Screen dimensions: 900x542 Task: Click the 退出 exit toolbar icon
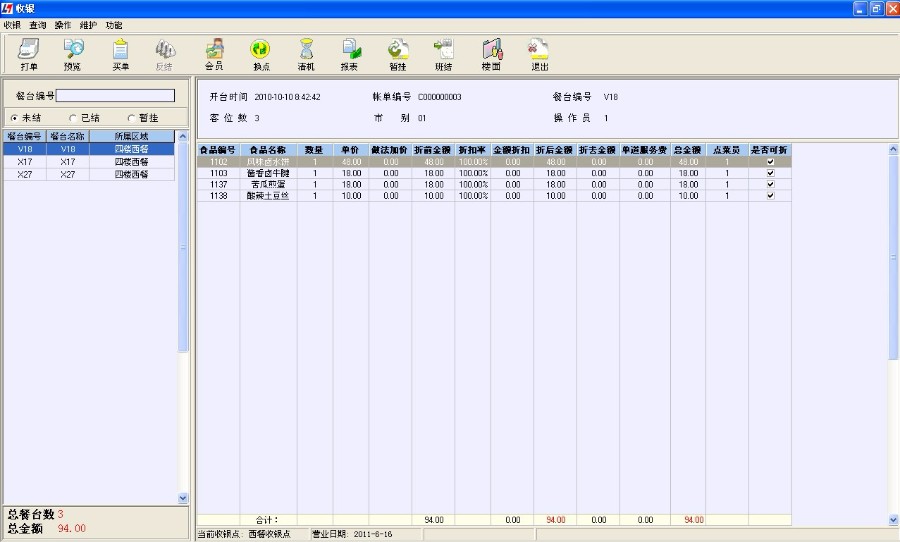(539, 55)
